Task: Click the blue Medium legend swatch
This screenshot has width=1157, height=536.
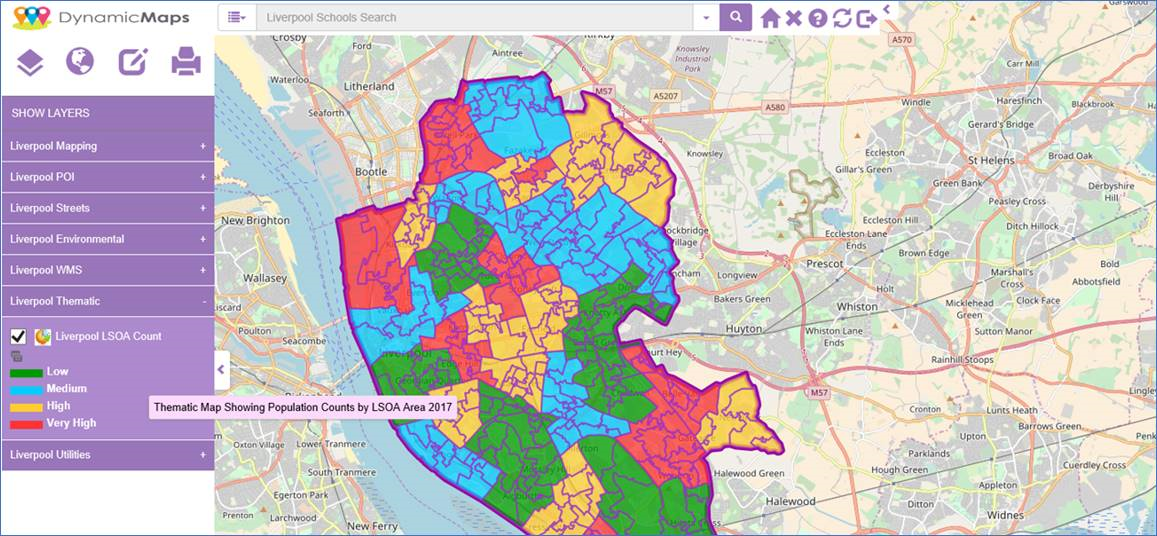Action: click(x=26, y=390)
